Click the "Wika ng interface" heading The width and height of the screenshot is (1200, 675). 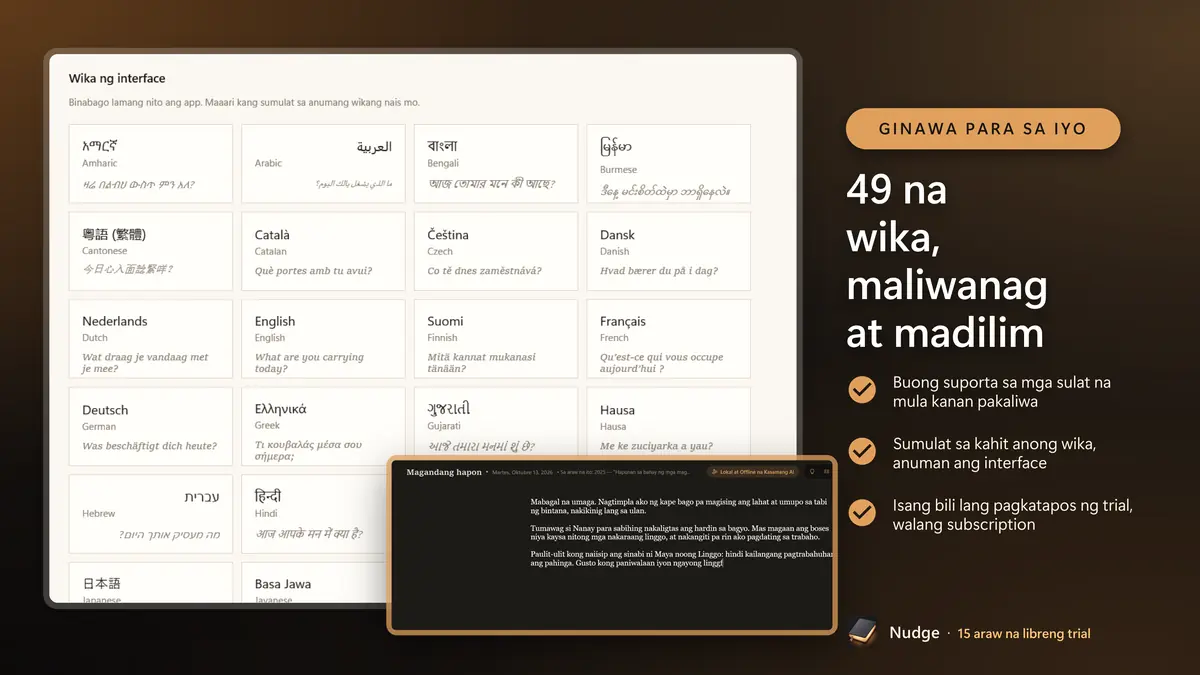(x=117, y=78)
